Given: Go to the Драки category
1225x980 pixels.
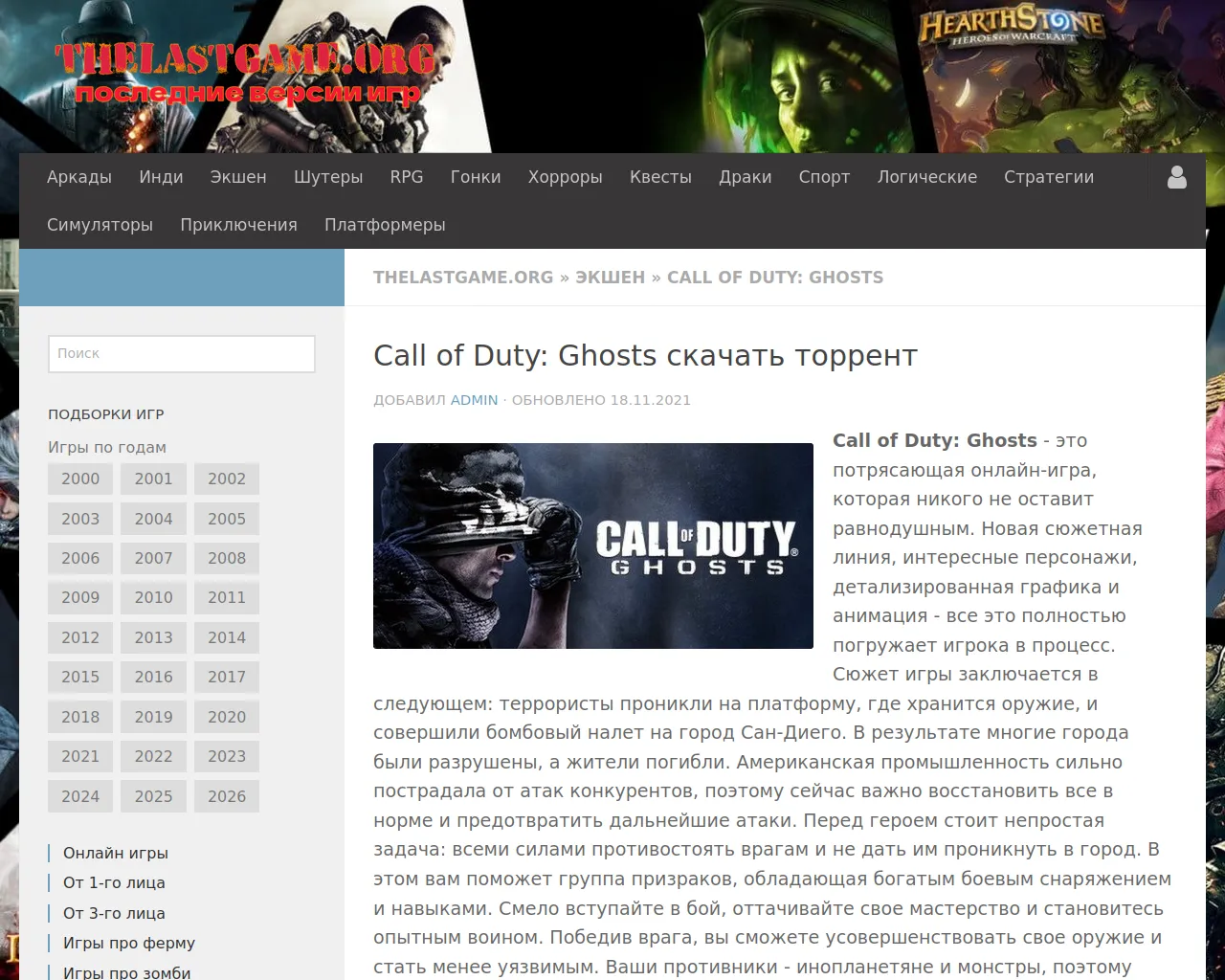Looking at the screenshot, I should (x=746, y=177).
